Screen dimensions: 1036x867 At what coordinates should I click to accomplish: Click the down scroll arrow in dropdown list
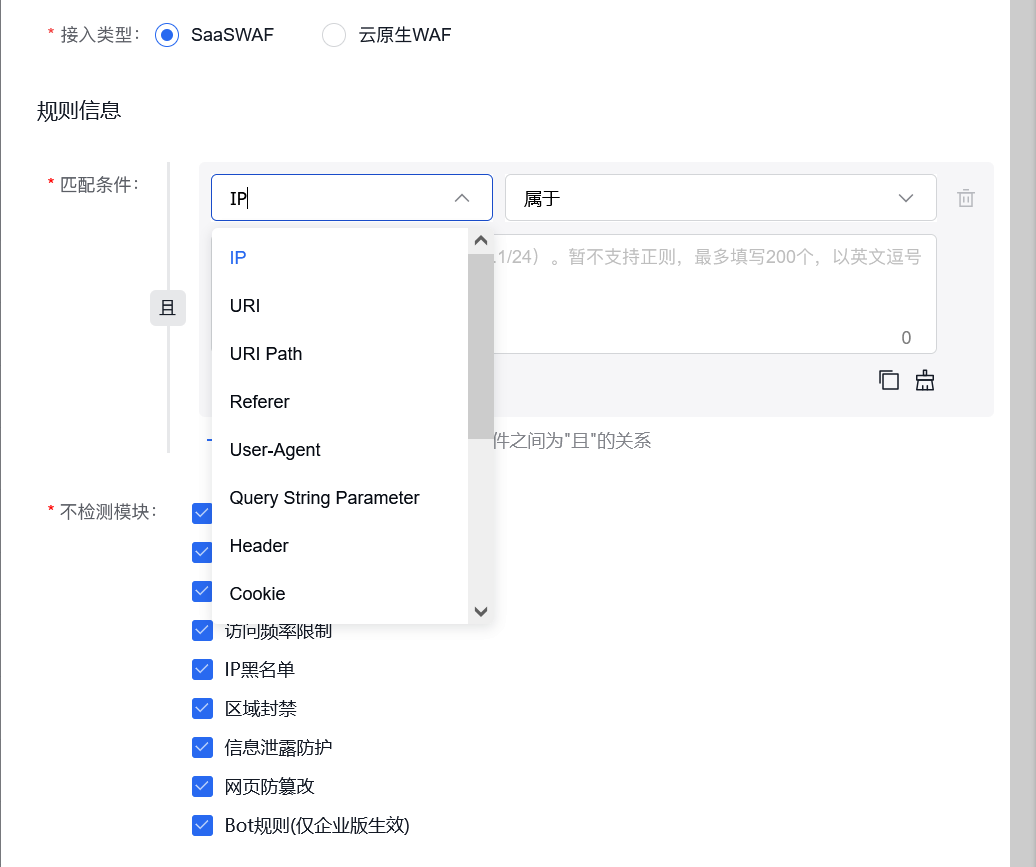pyautogui.click(x=480, y=611)
